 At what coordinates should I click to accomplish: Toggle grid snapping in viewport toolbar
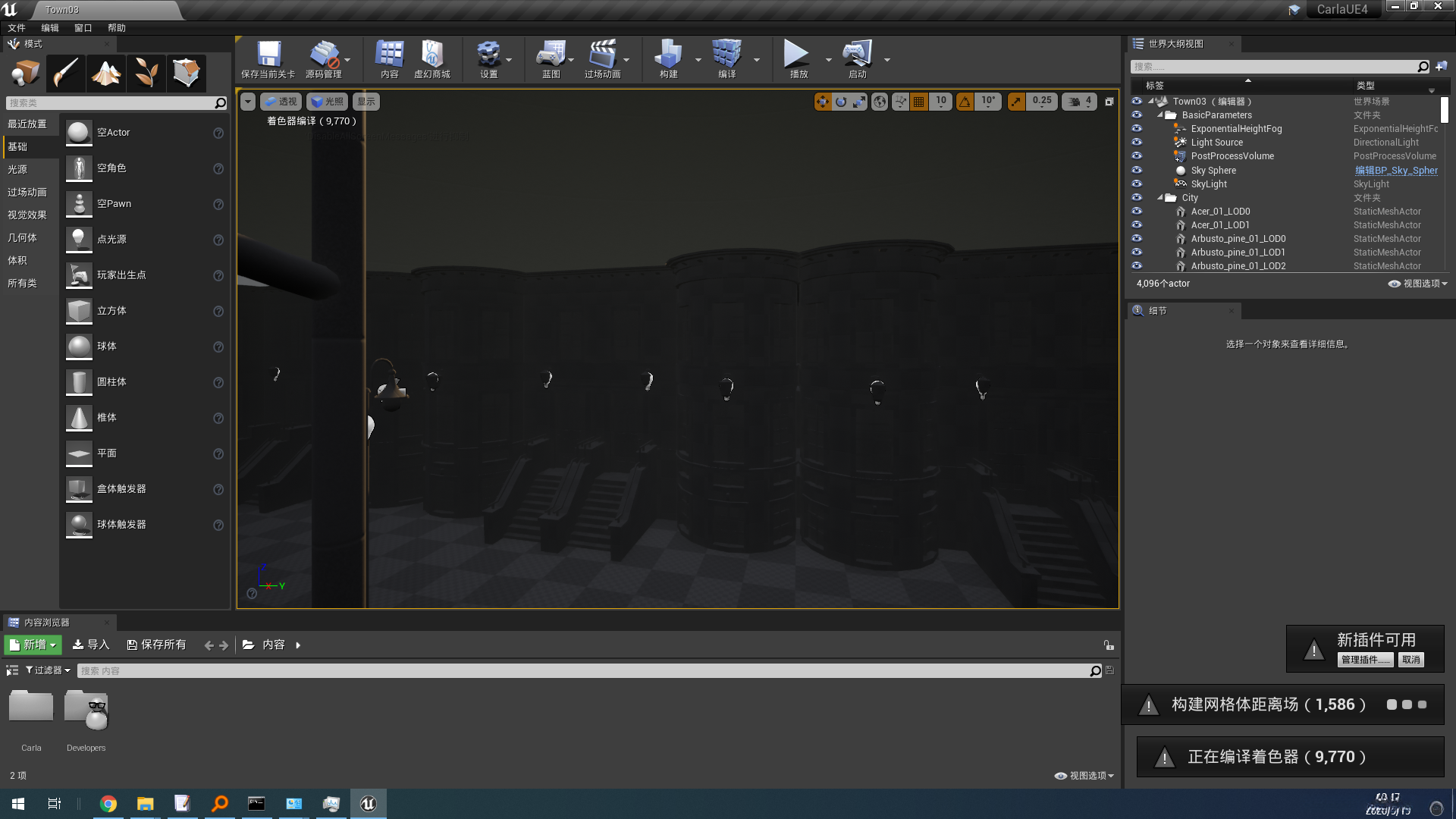pyautogui.click(x=918, y=102)
